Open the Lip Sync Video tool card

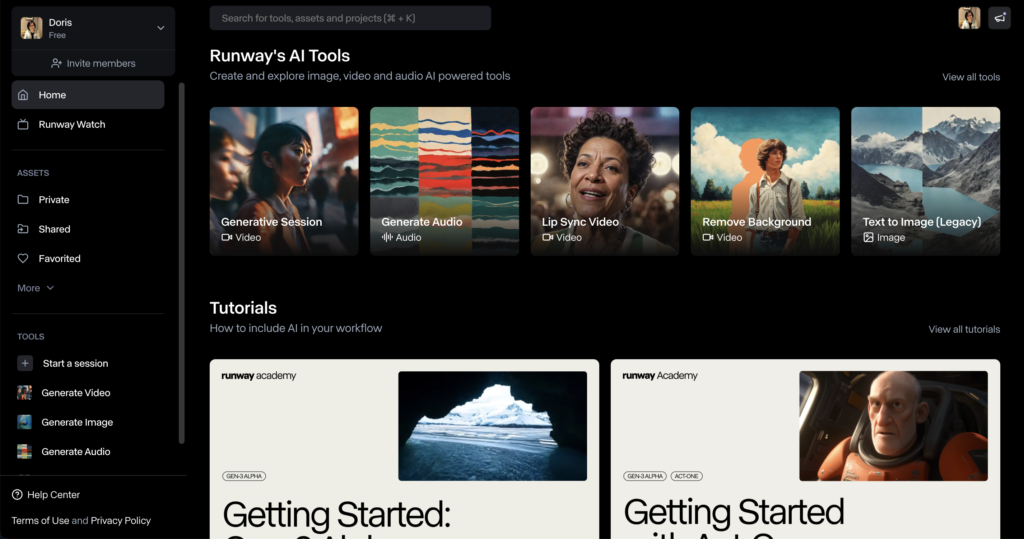coord(604,181)
